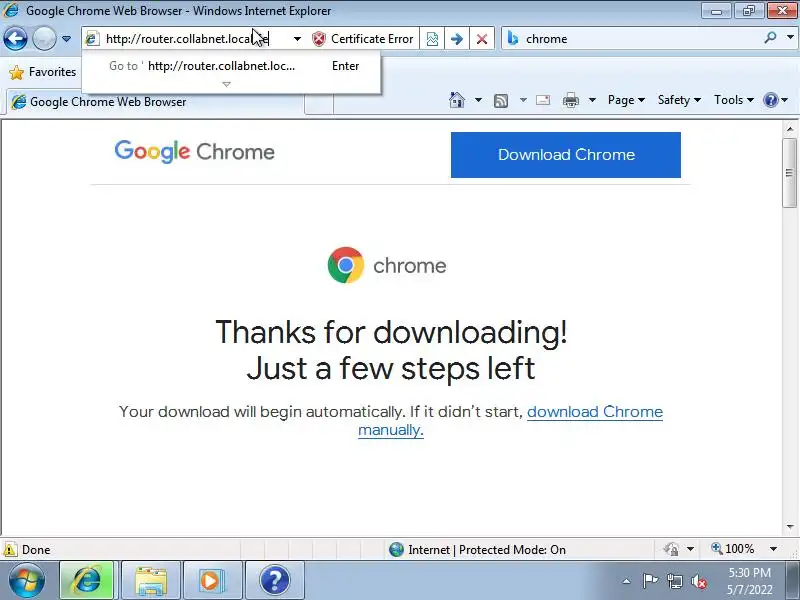Viewport: 800px width, 600px height.
Task: Click the round Chrome logo icon
Action: (346, 265)
